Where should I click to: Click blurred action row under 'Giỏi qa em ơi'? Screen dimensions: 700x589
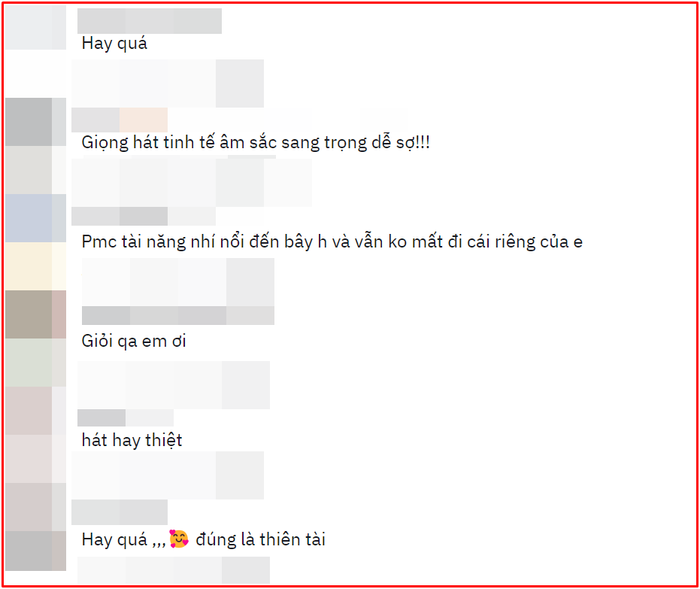tap(174, 385)
